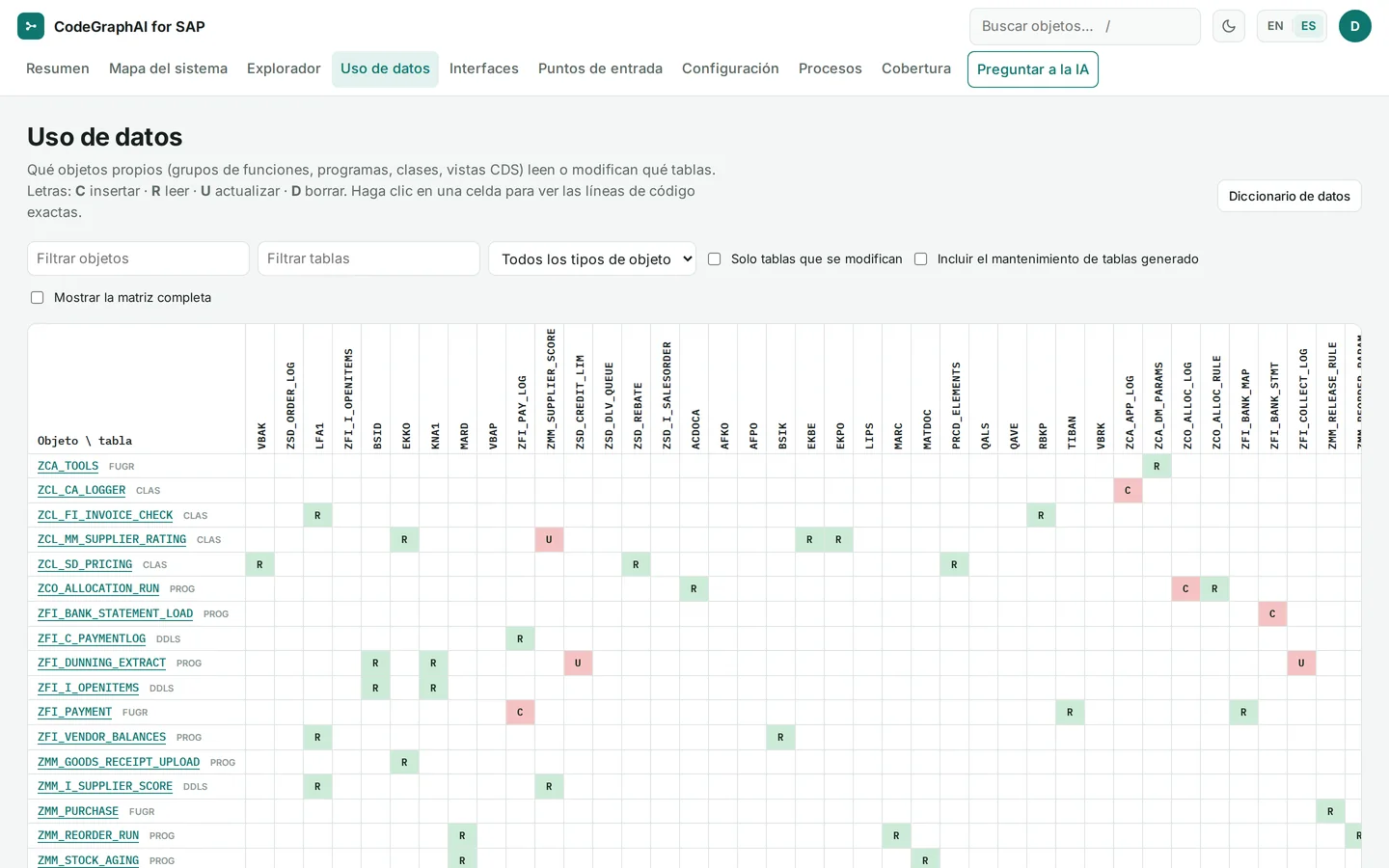Viewport: 1389px width, 868px height.
Task: Open Diccionario de datos
Action: coord(1290,196)
